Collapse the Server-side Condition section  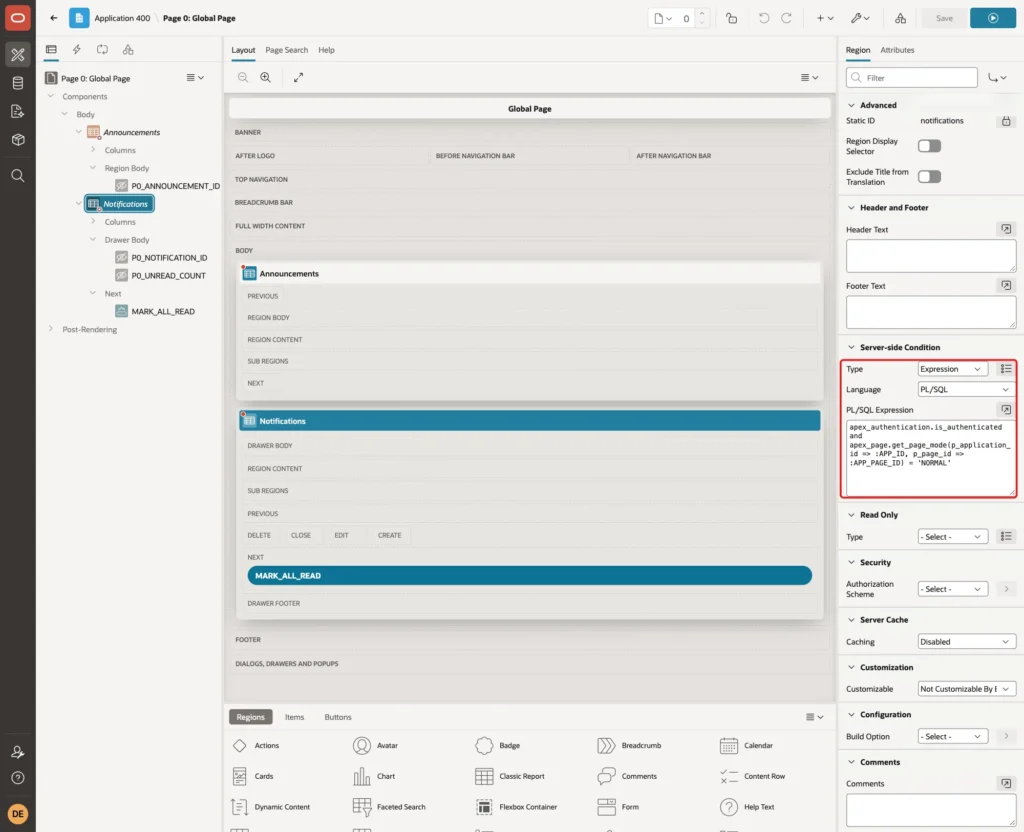pos(851,347)
